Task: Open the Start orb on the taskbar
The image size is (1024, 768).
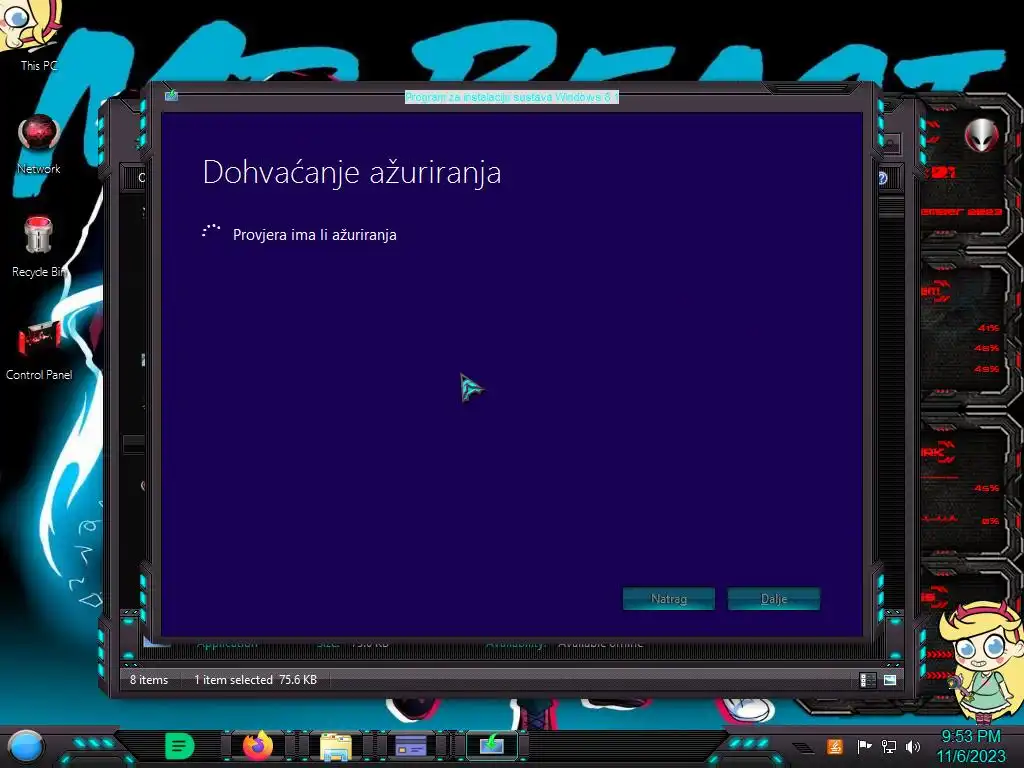Action: [x=25, y=746]
